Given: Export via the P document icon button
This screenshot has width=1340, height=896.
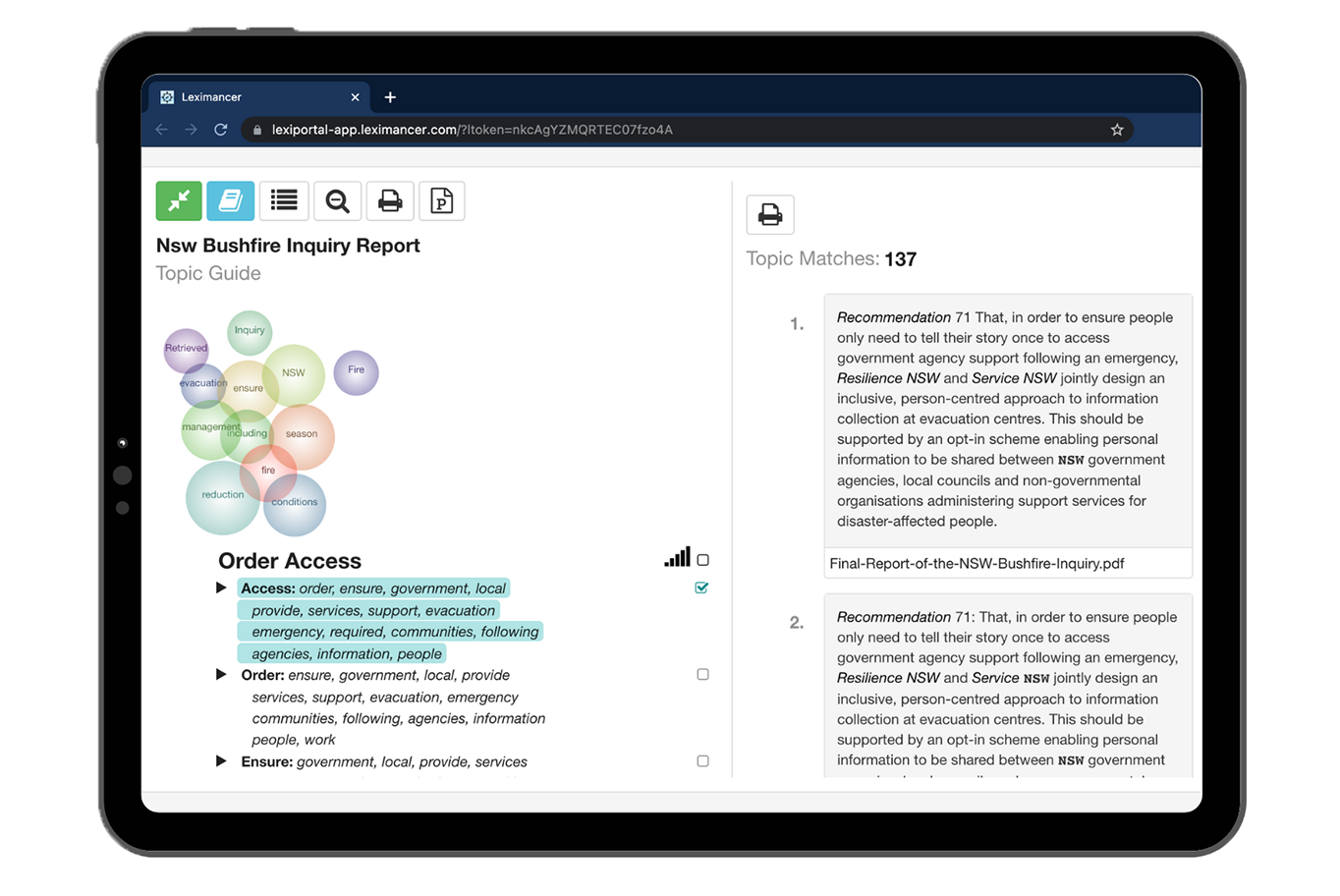Looking at the screenshot, I should (442, 201).
